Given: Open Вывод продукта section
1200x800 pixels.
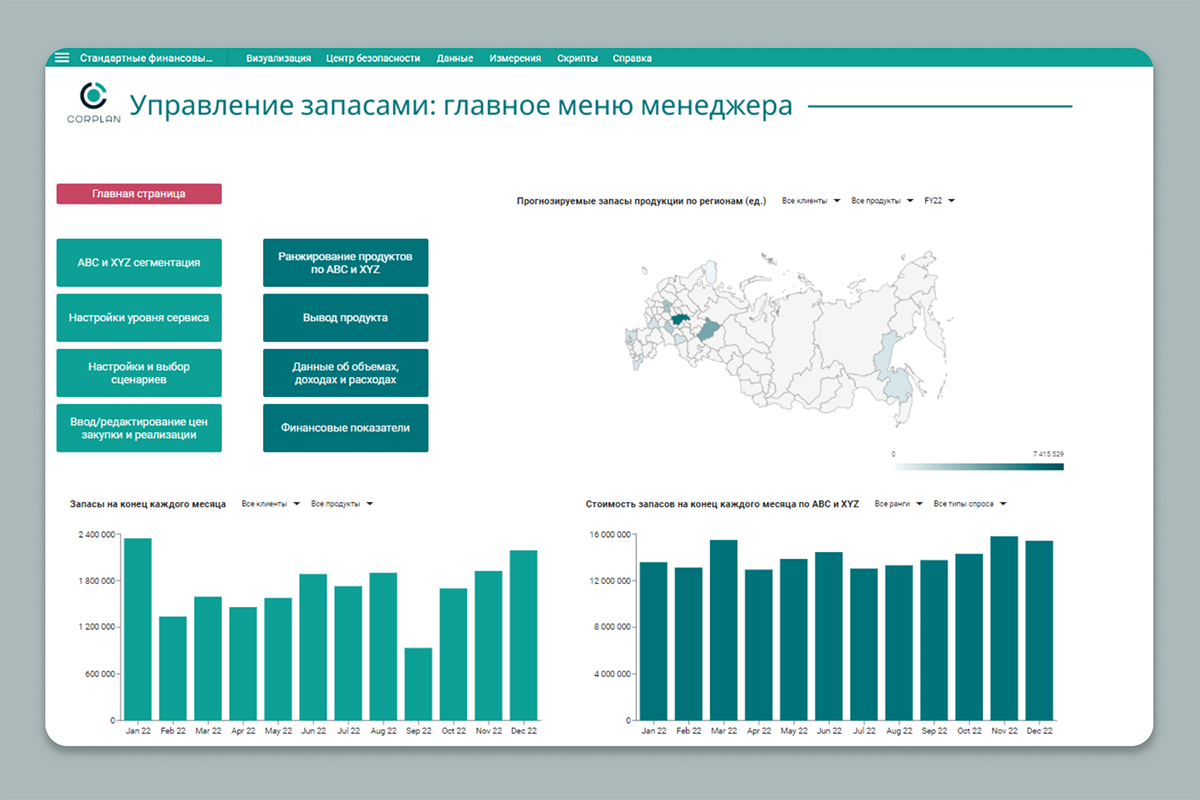Looking at the screenshot, I should coord(345,318).
